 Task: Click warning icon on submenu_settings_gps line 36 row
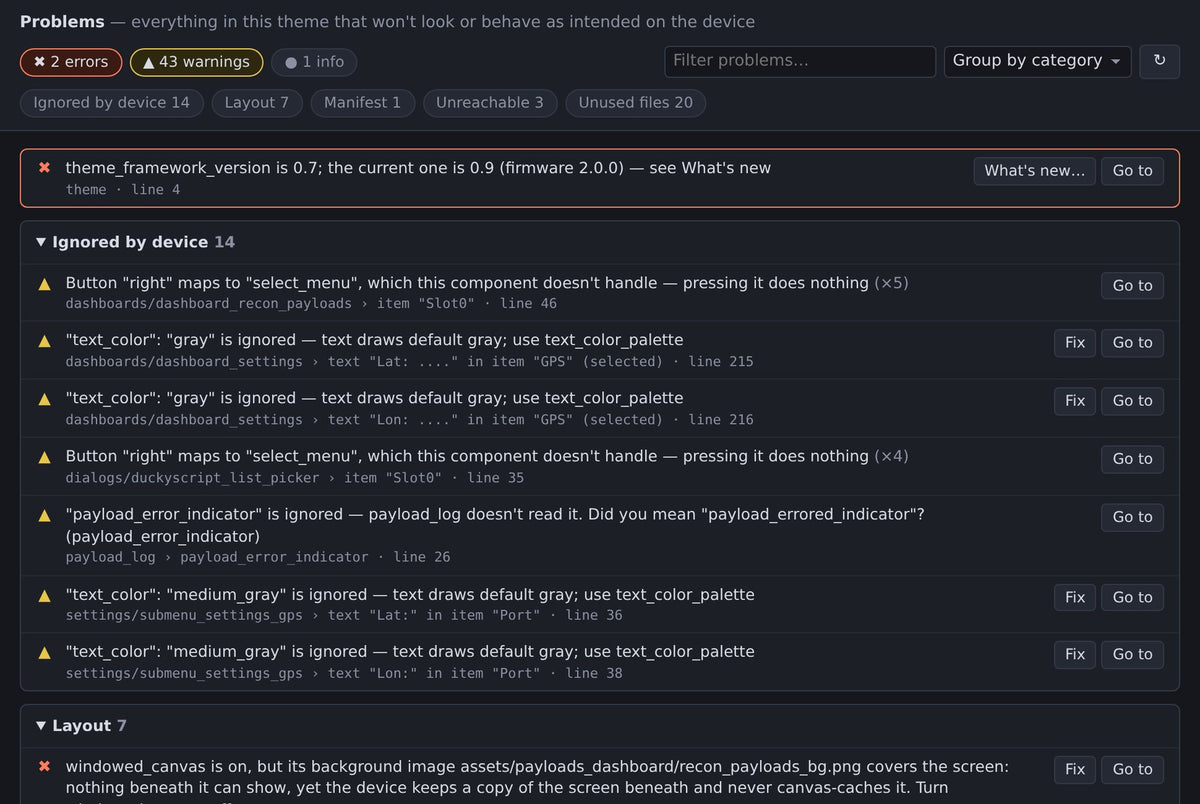point(44,596)
